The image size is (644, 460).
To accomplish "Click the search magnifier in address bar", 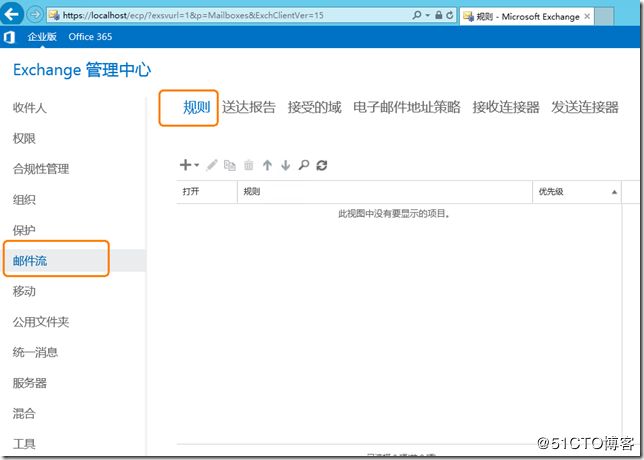I will coord(416,16).
